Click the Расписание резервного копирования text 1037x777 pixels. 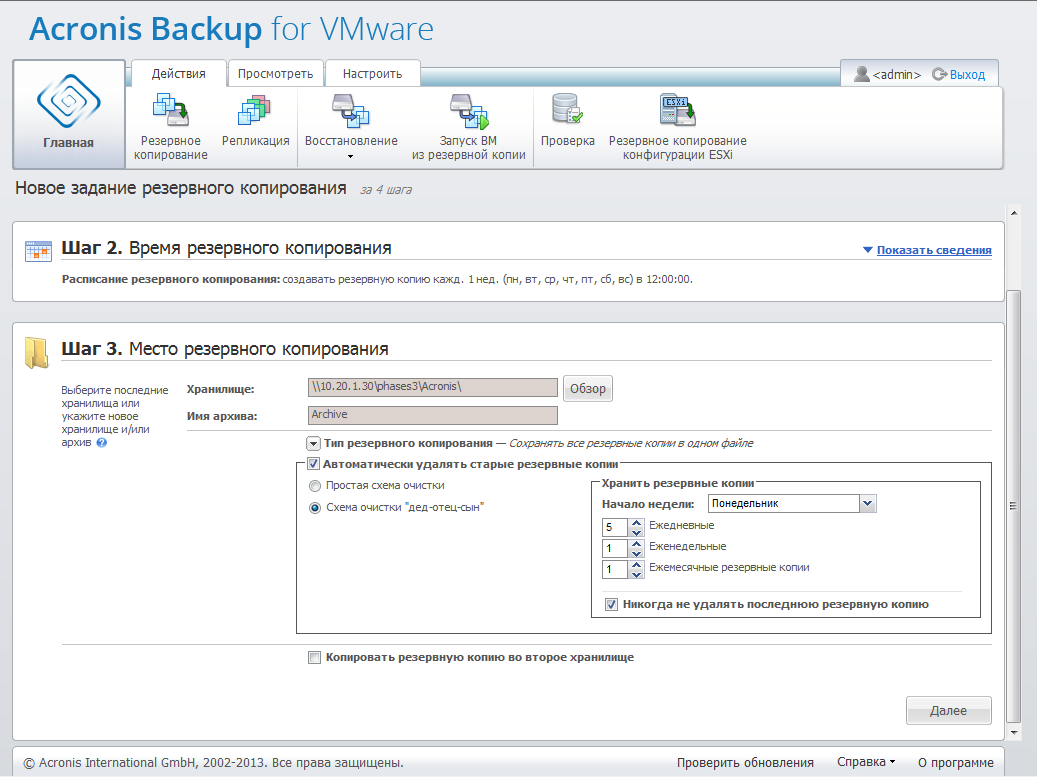click(x=377, y=280)
